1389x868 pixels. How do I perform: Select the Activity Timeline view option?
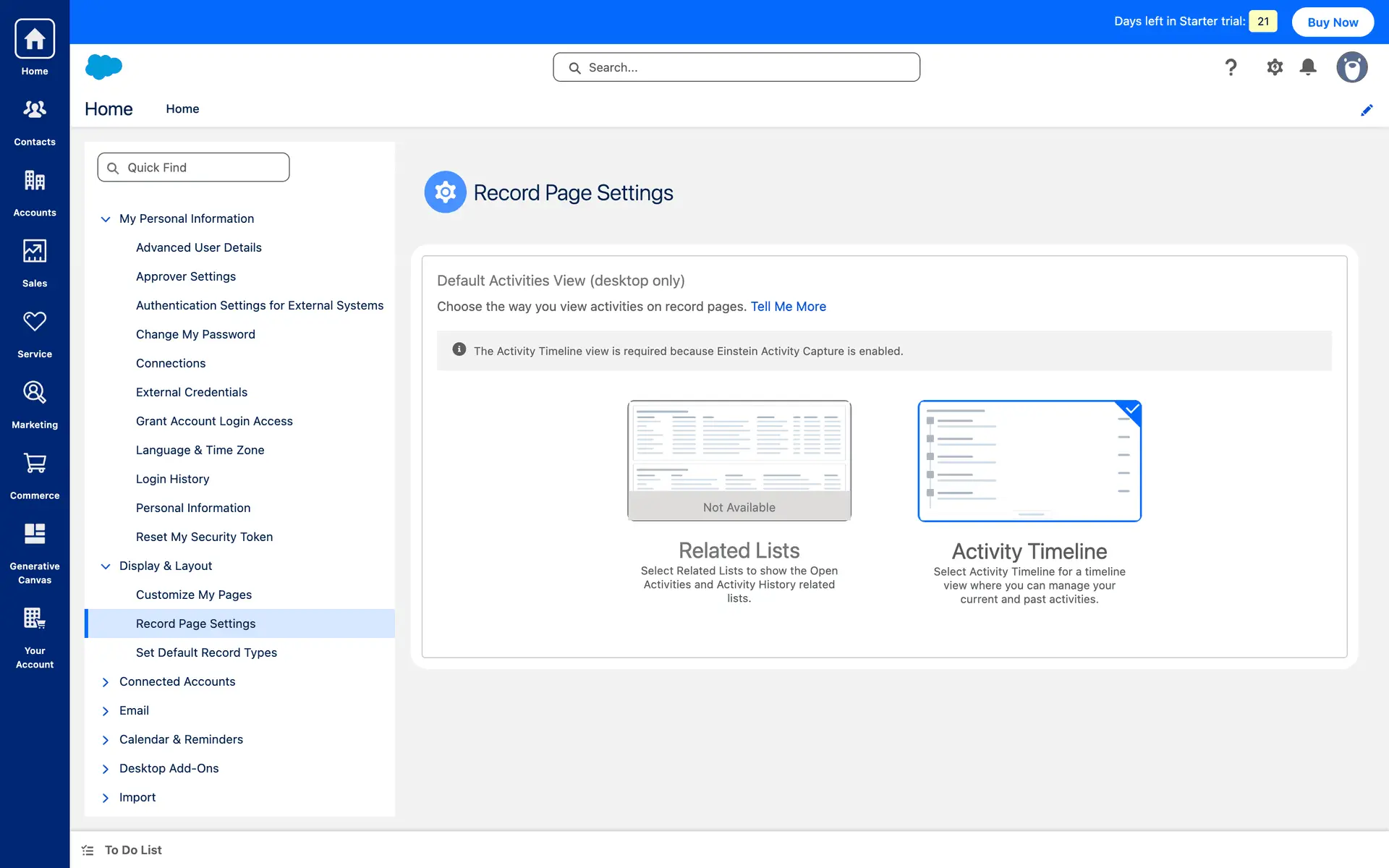pyautogui.click(x=1029, y=461)
